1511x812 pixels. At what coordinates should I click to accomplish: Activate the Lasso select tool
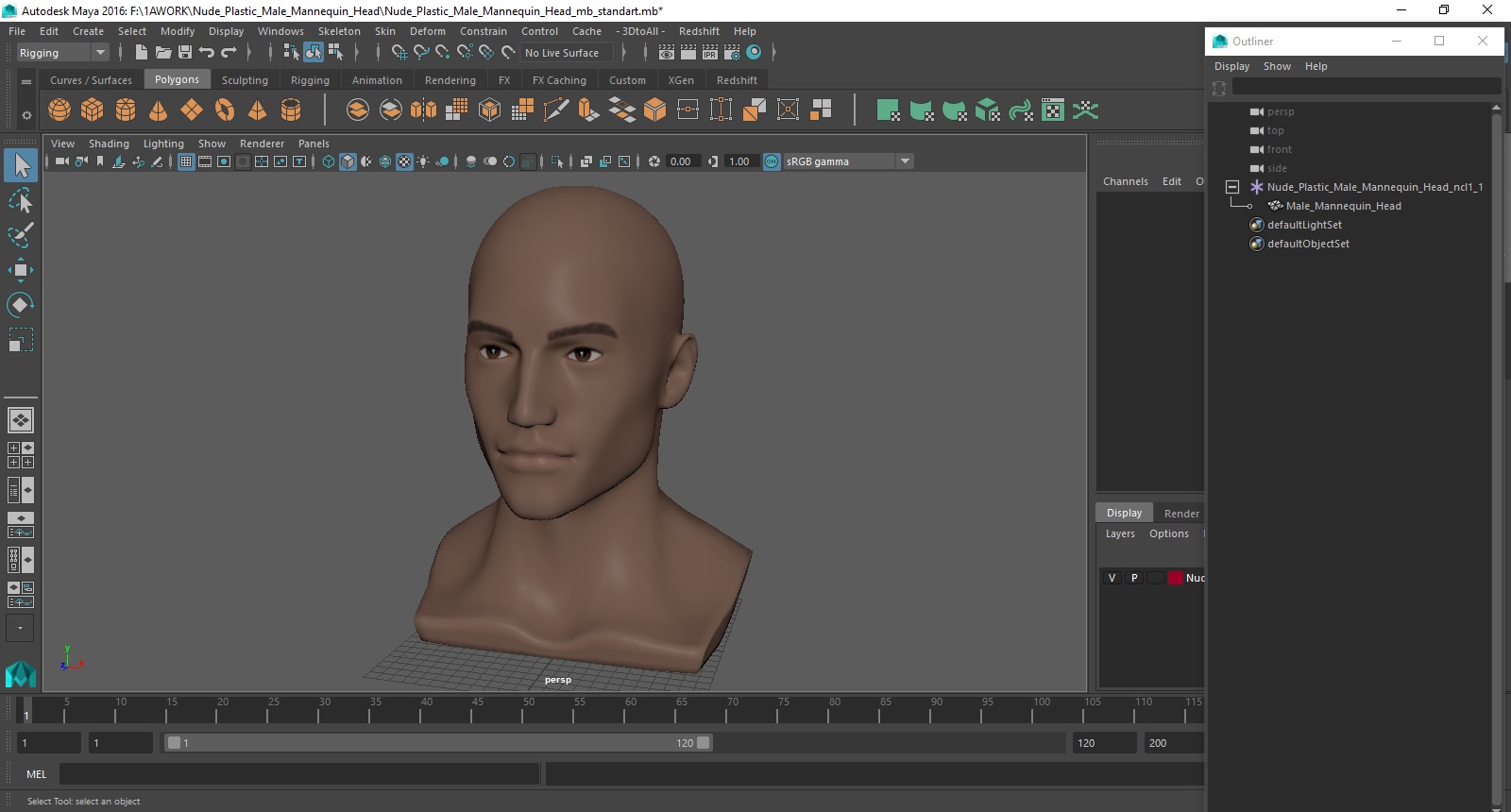[x=21, y=200]
